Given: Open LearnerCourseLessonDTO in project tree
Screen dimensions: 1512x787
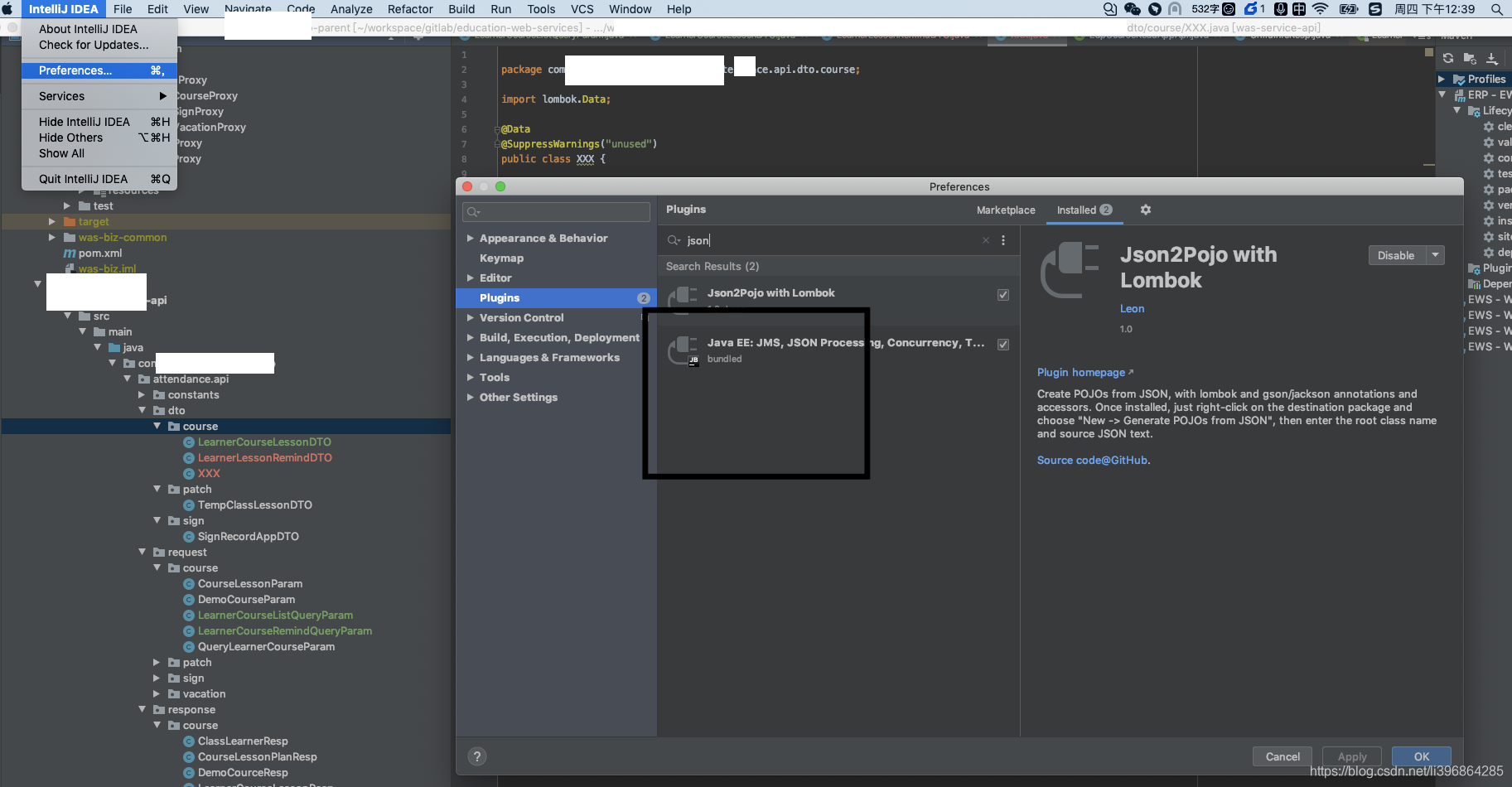Looking at the screenshot, I should click(264, 442).
